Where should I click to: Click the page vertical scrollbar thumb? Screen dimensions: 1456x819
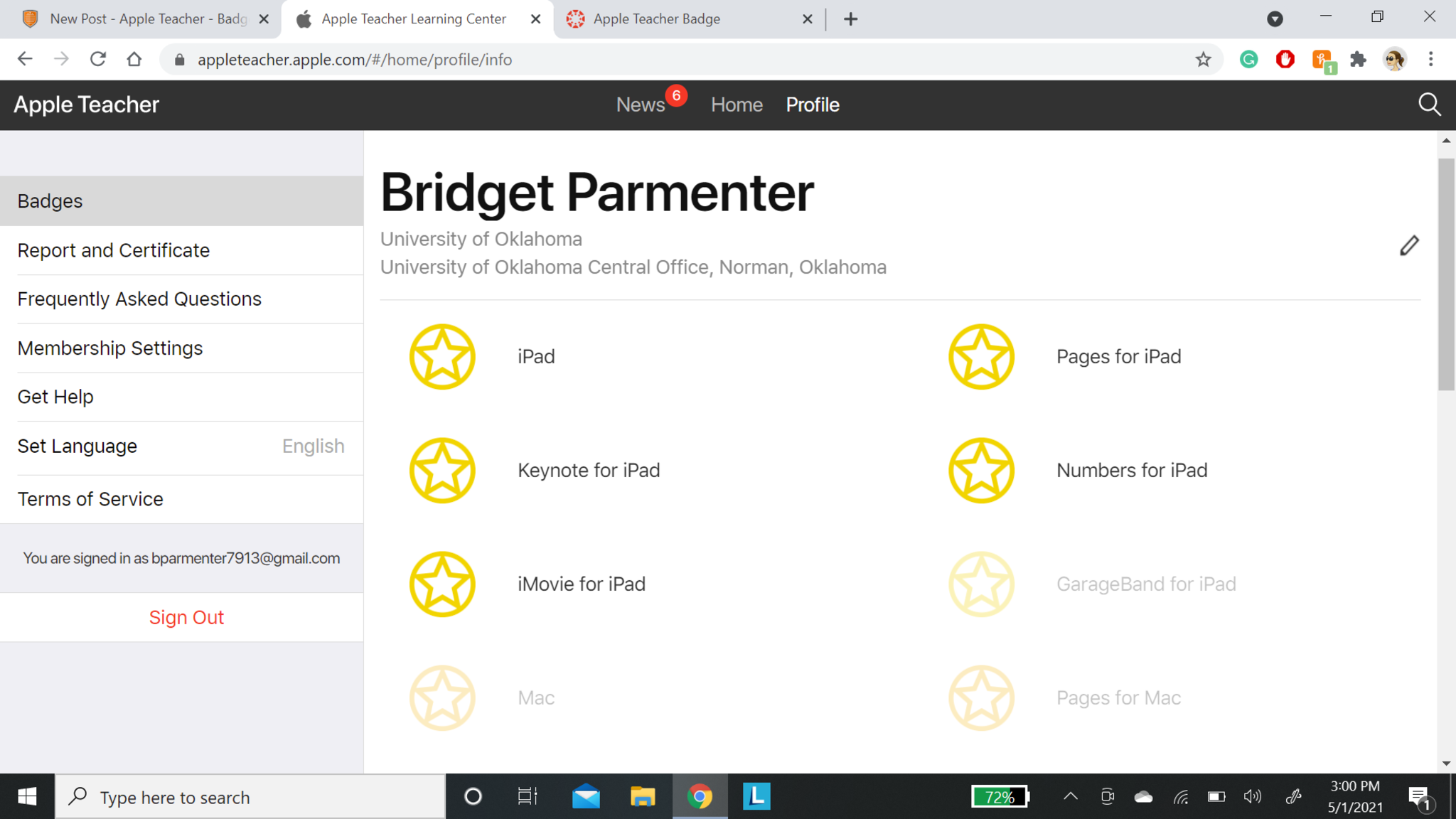(1446, 274)
